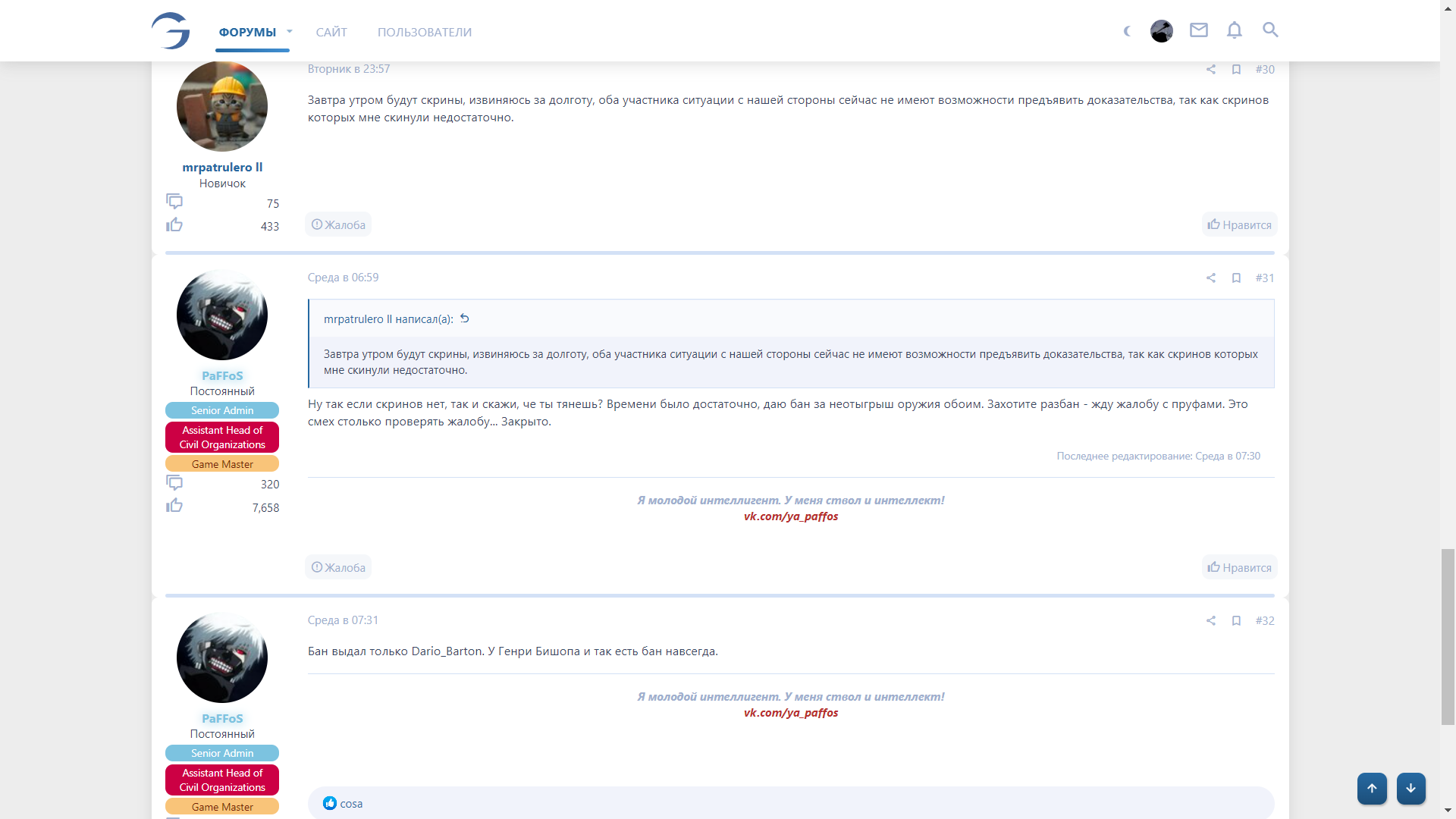Like post #30 with Нравится button
The height and width of the screenshot is (819, 1456).
1239,224
